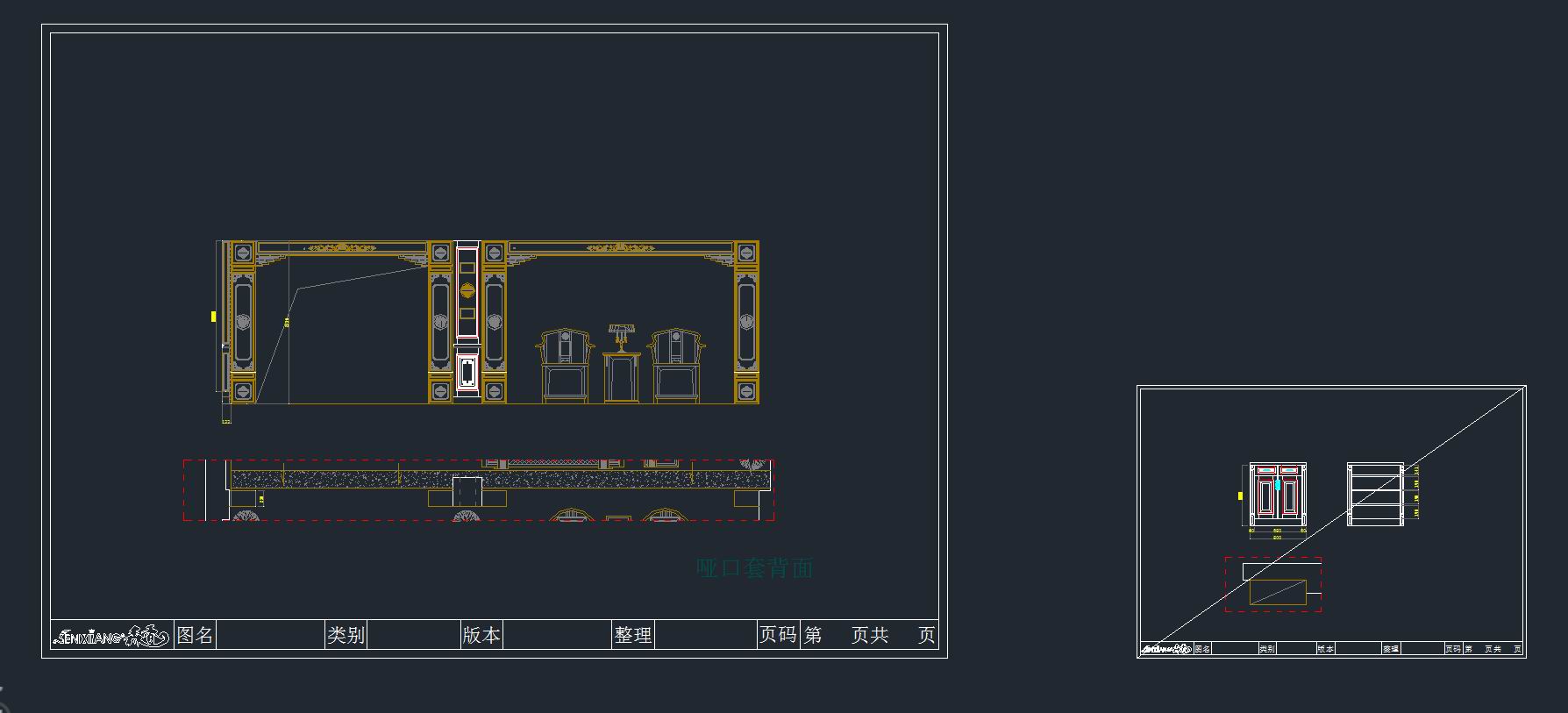
Task: Click the table lamp between the armchairs
Action: point(621,335)
